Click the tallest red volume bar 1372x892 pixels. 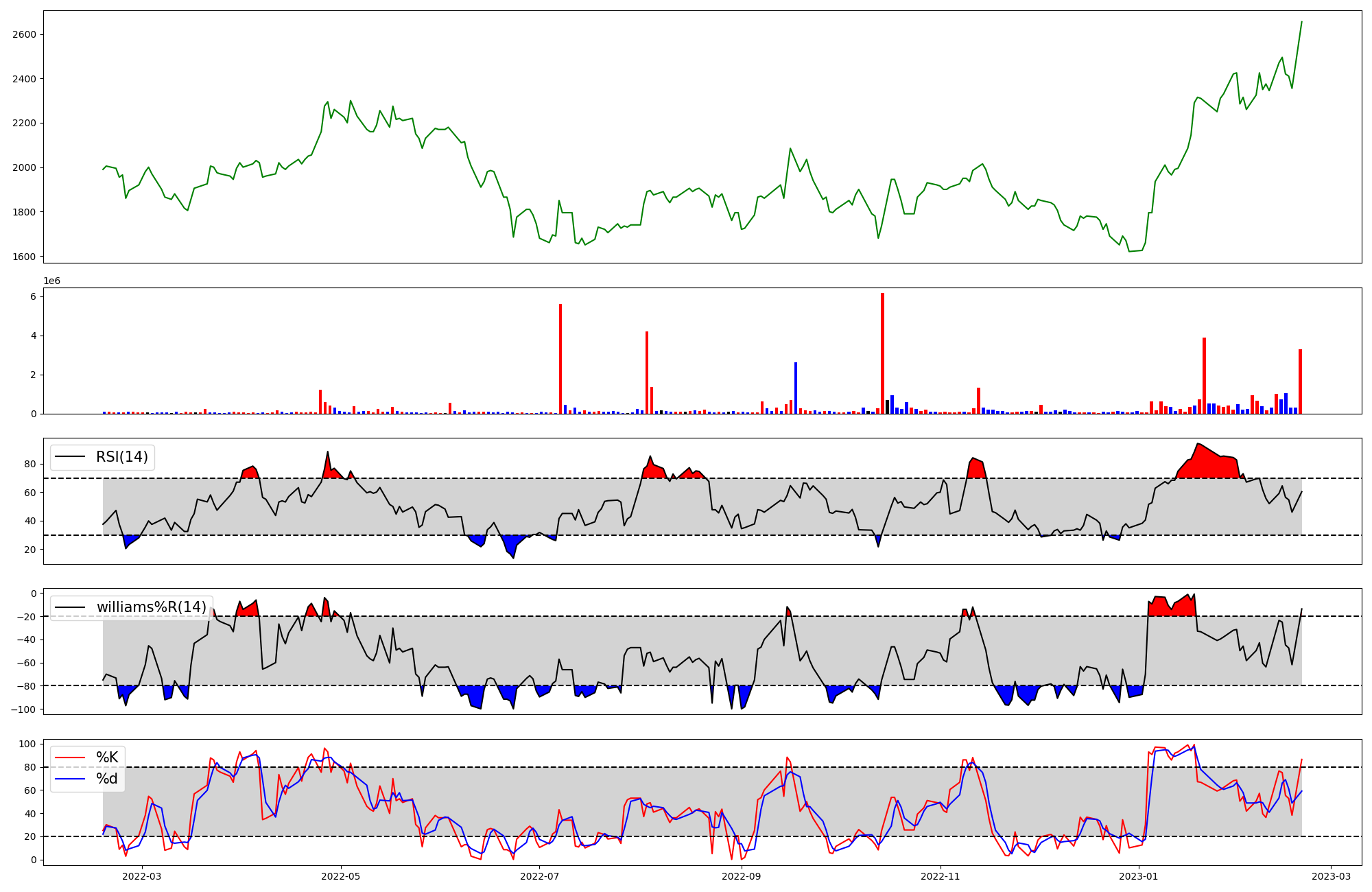point(882,353)
